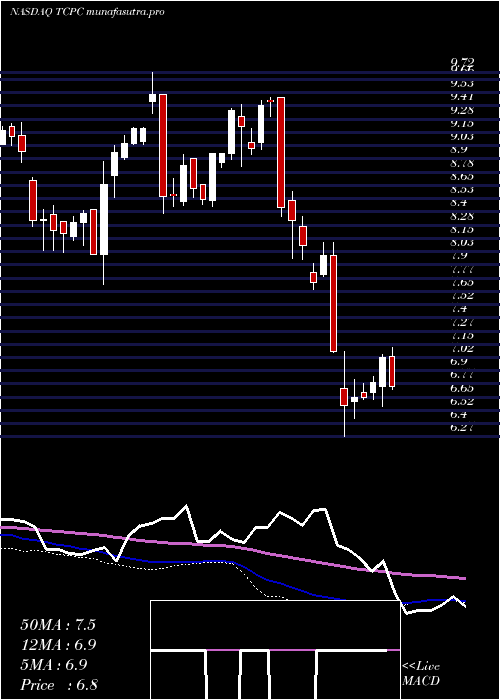The width and height of the screenshot is (500, 700).
Task: Click the 12MA : 6.9 readout
Action: 58,645
